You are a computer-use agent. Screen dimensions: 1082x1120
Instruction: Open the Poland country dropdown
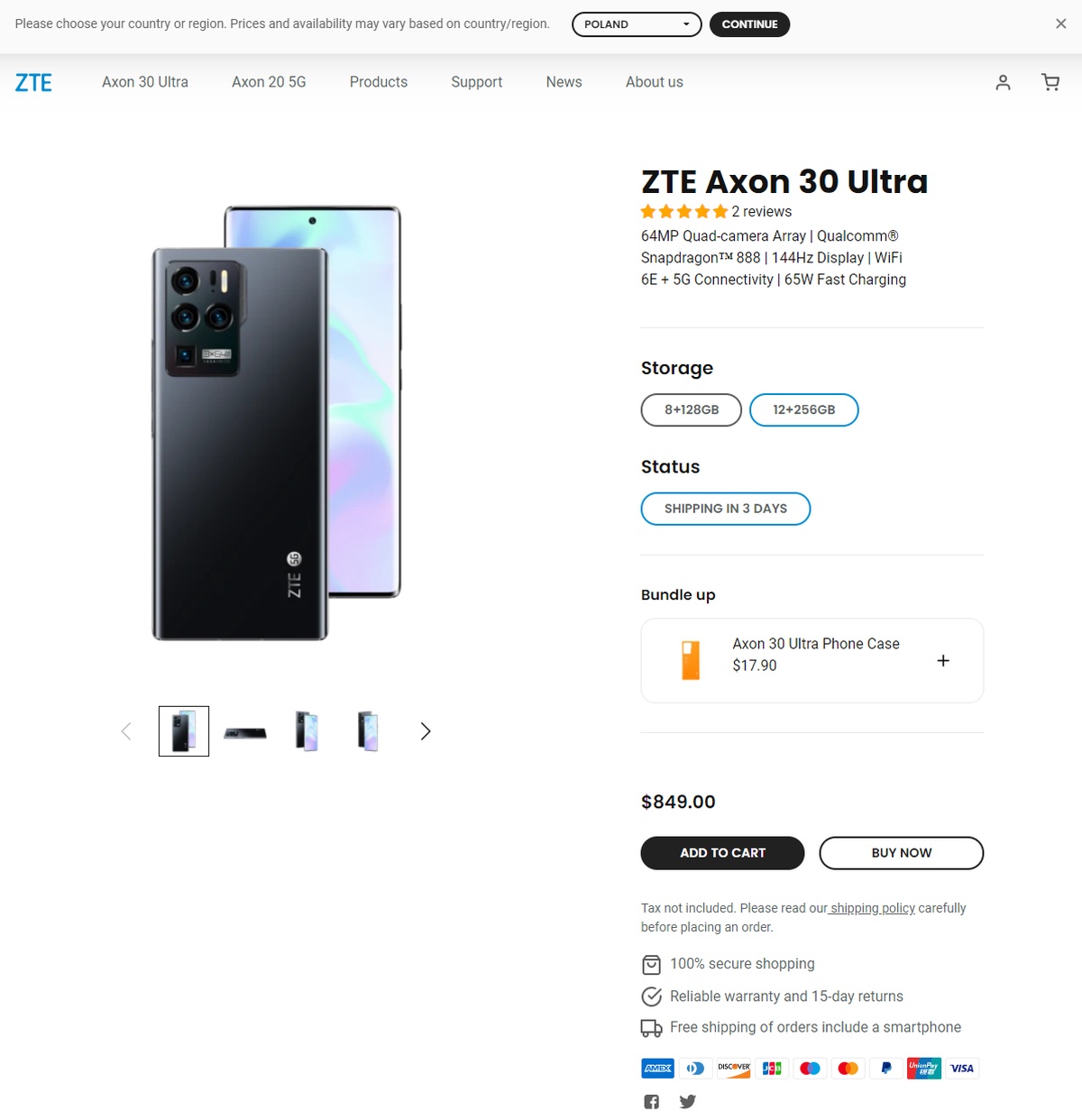637,24
